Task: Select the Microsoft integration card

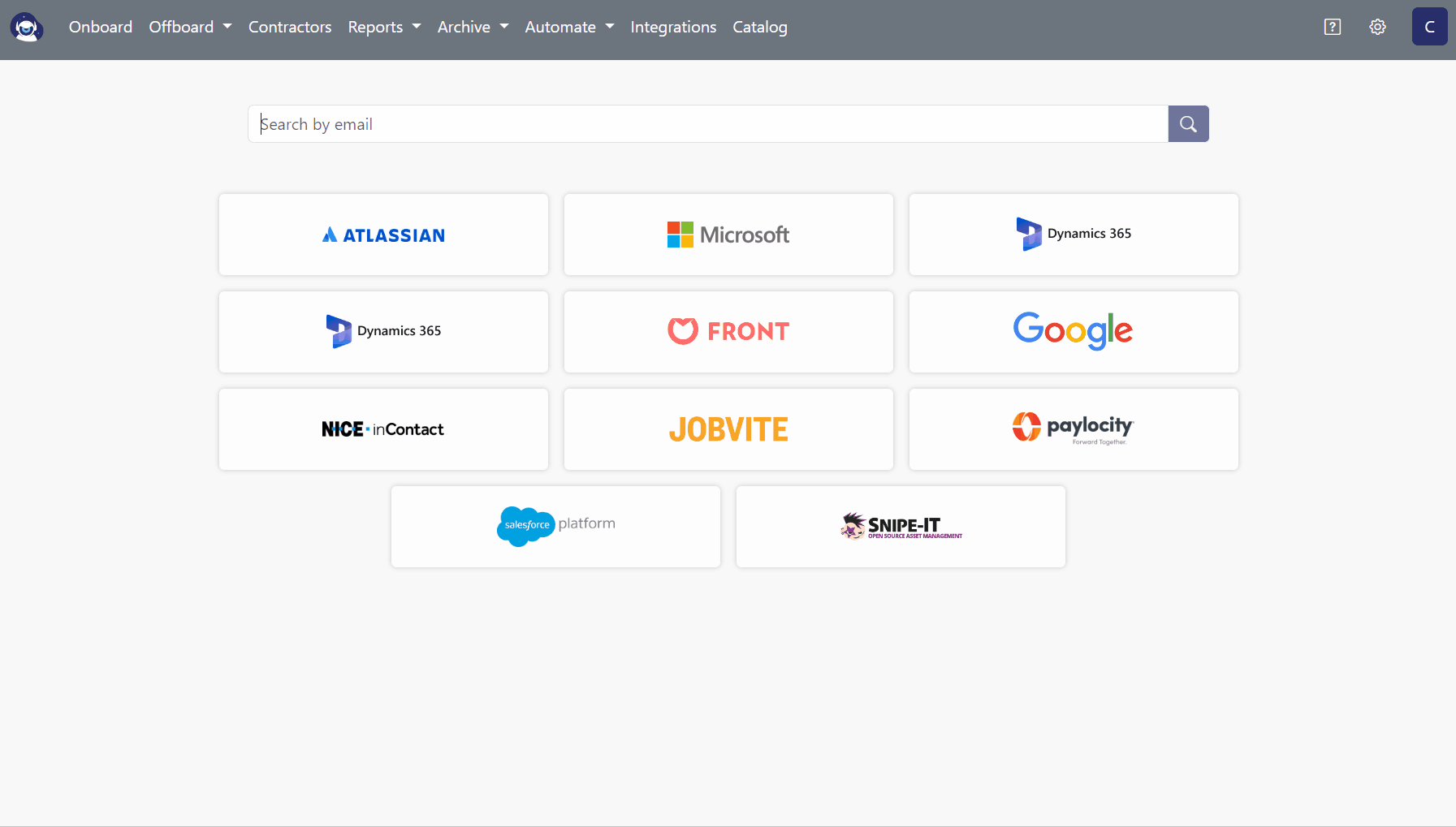Action: [x=728, y=235]
